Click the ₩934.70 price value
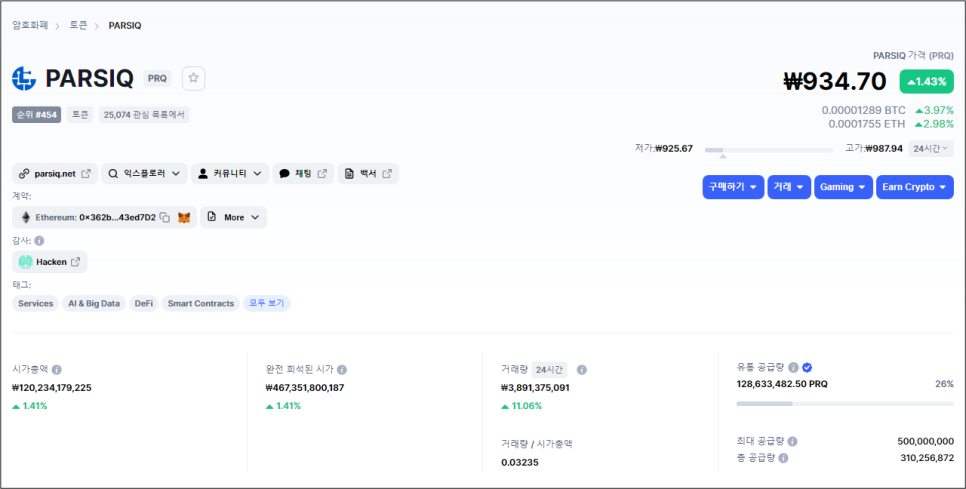 click(835, 81)
